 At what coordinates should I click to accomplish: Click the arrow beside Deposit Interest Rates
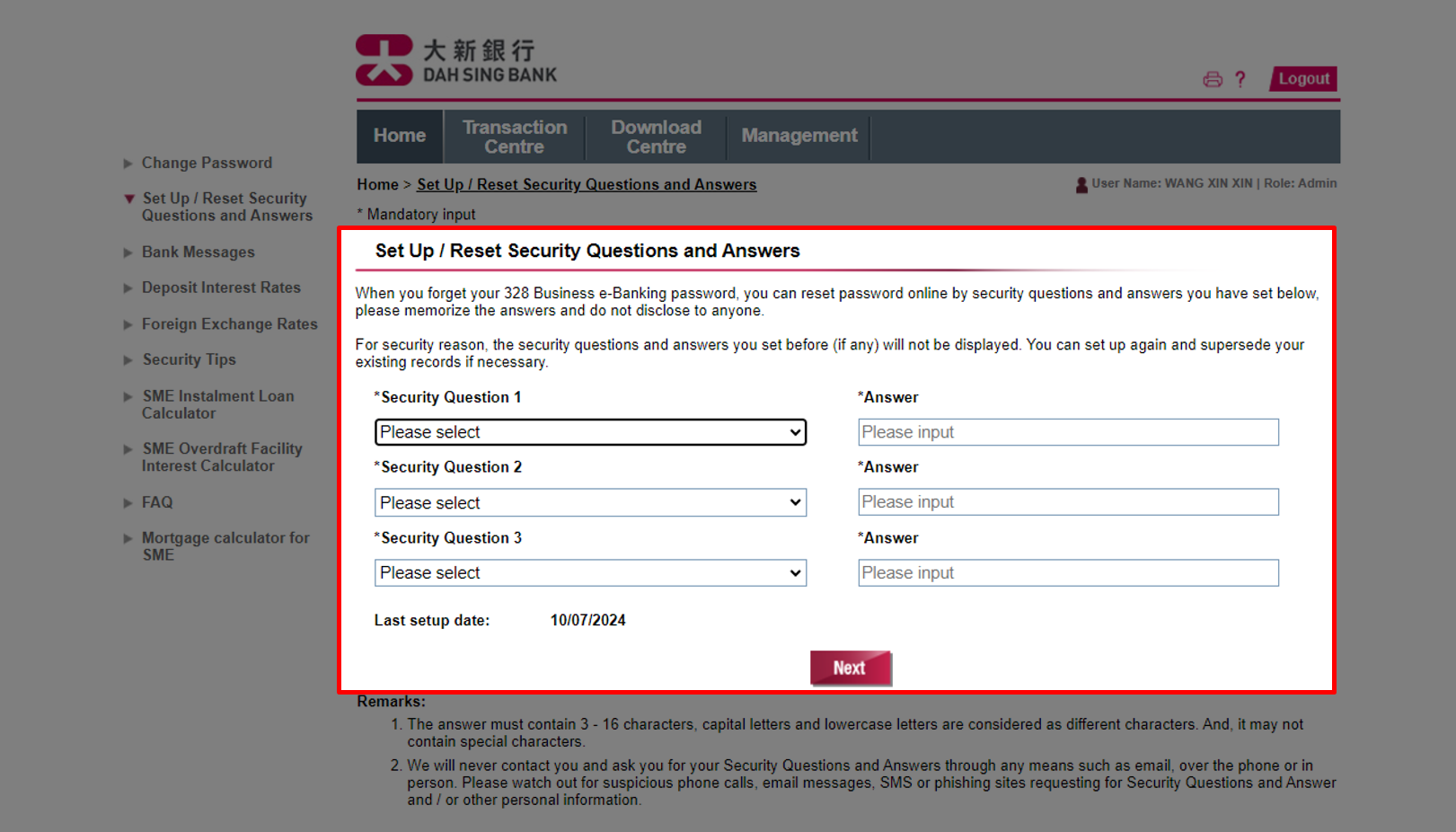pyautogui.click(x=128, y=288)
